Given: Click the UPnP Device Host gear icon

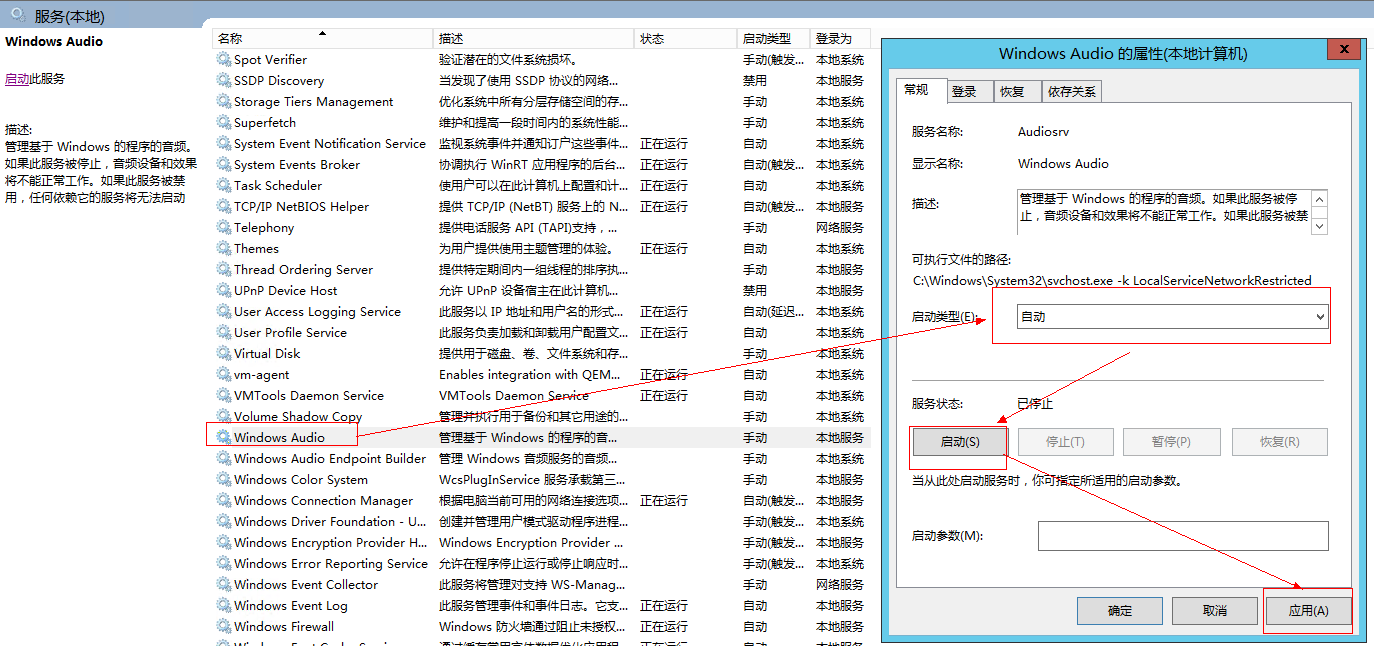Looking at the screenshot, I should 223,291.
